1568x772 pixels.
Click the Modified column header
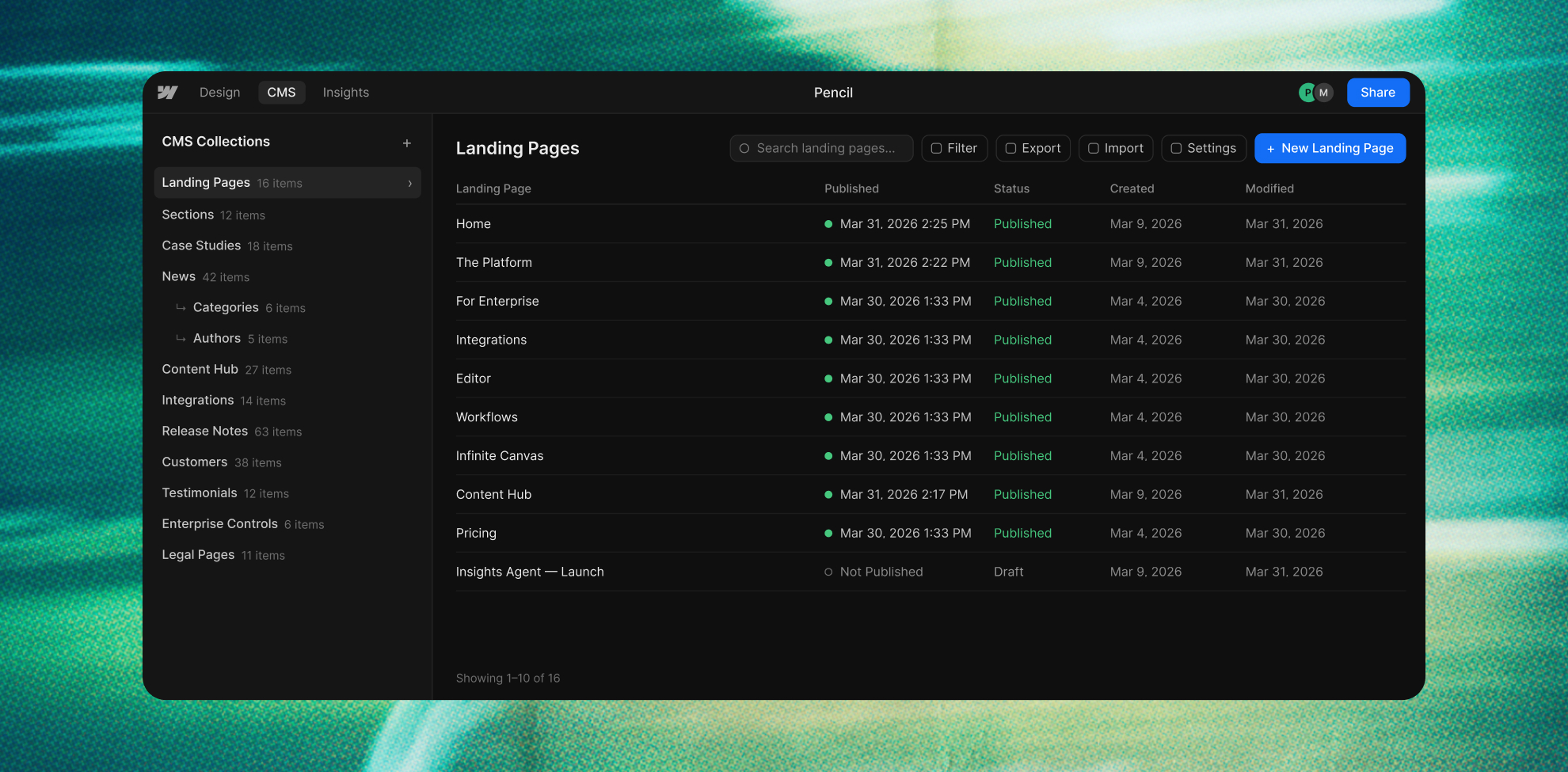[x=1269, y=188]
